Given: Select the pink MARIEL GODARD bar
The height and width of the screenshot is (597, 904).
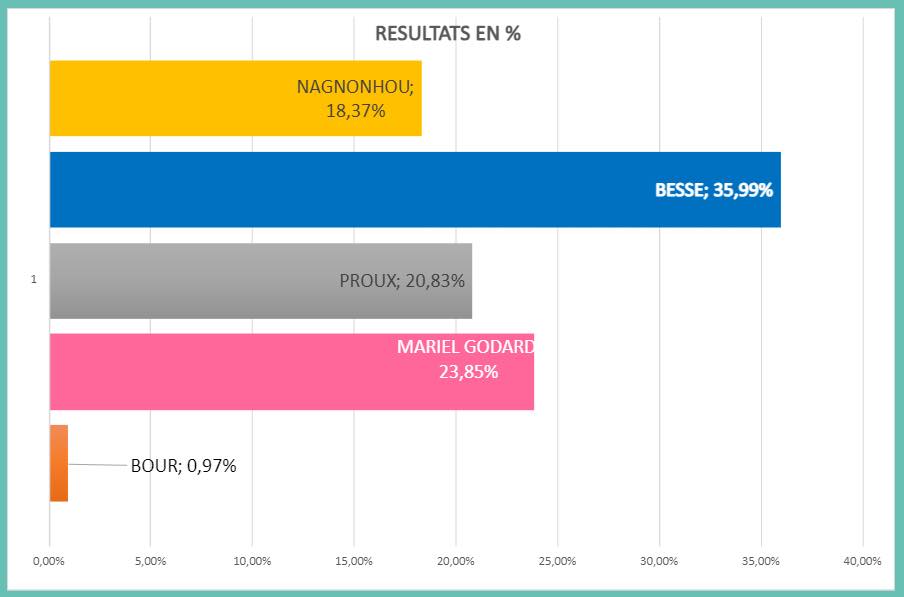Looking at the screenshot, I should 292,372.
